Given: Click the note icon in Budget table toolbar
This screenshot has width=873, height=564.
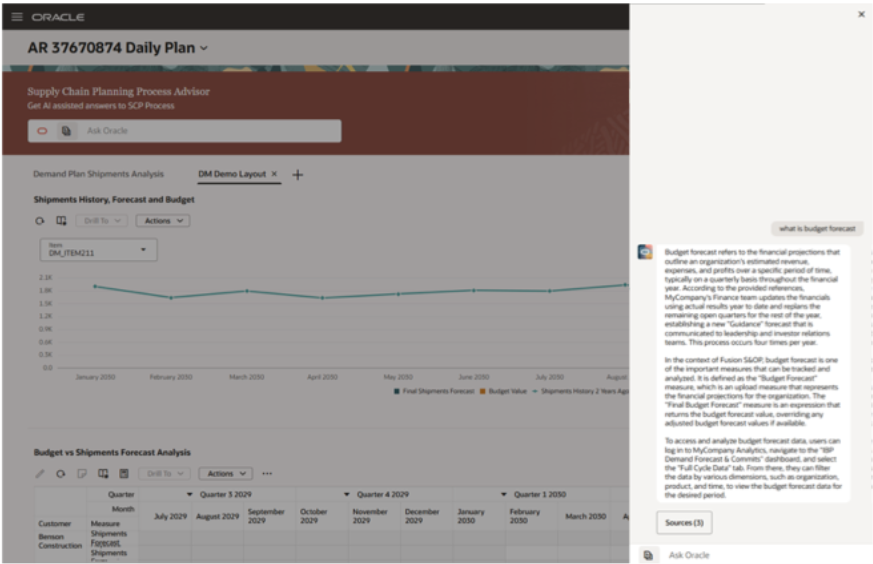Looking at the screenshot, I should [x=82, y=474].
